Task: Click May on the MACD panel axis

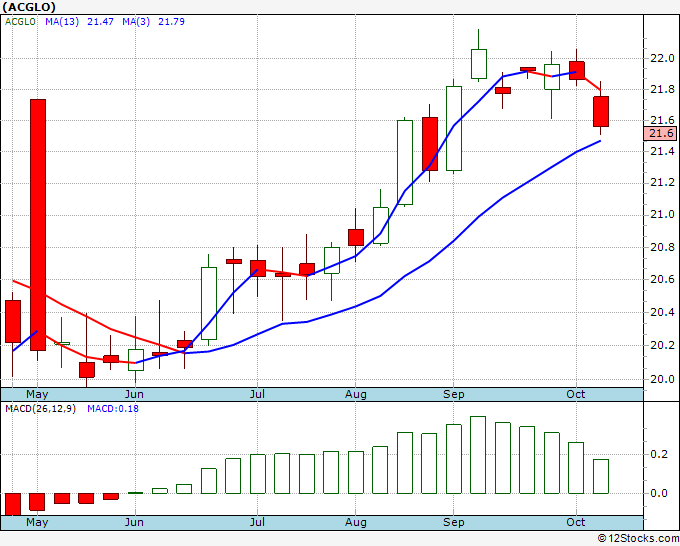Action: tap(37, 522)
